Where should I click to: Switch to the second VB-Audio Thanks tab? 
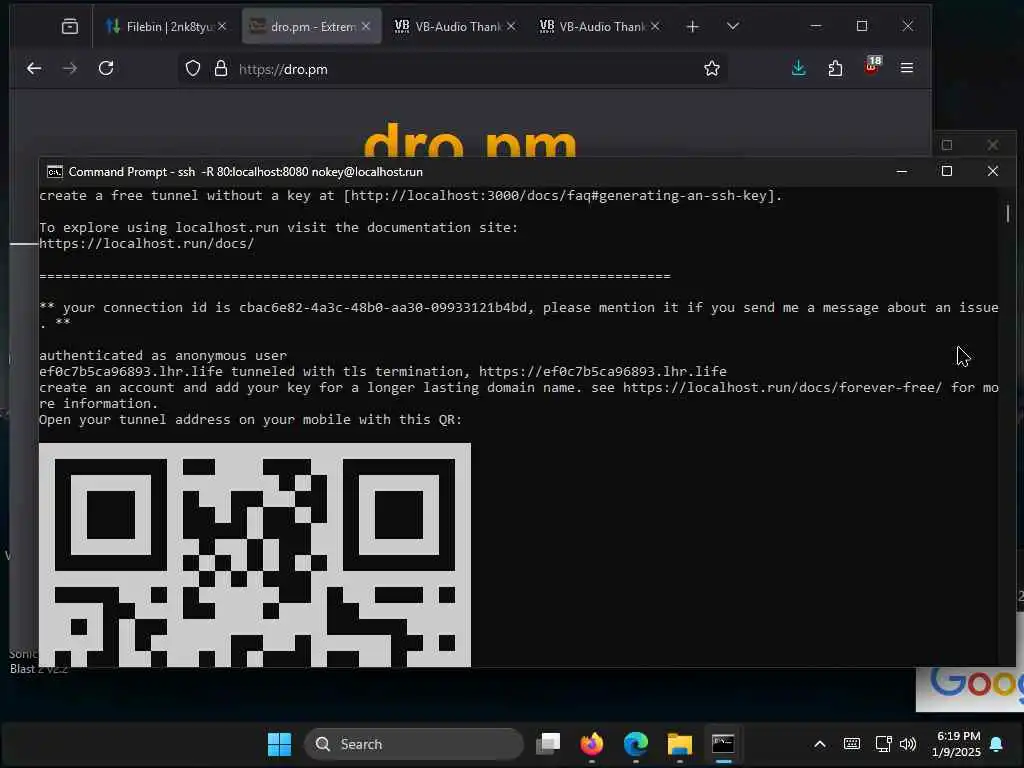[600, 27]
